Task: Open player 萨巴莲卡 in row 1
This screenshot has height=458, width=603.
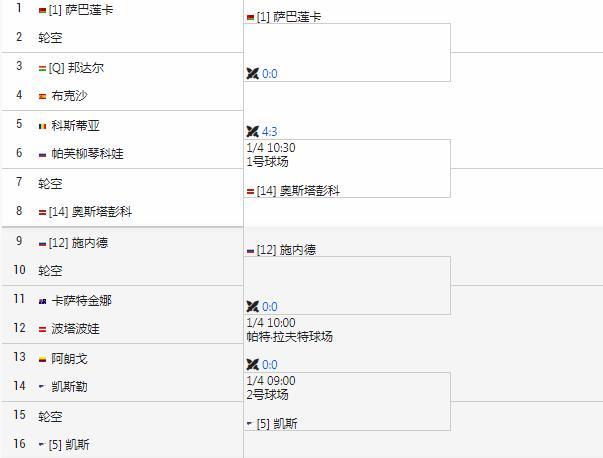Action: [x=90, y=10]
